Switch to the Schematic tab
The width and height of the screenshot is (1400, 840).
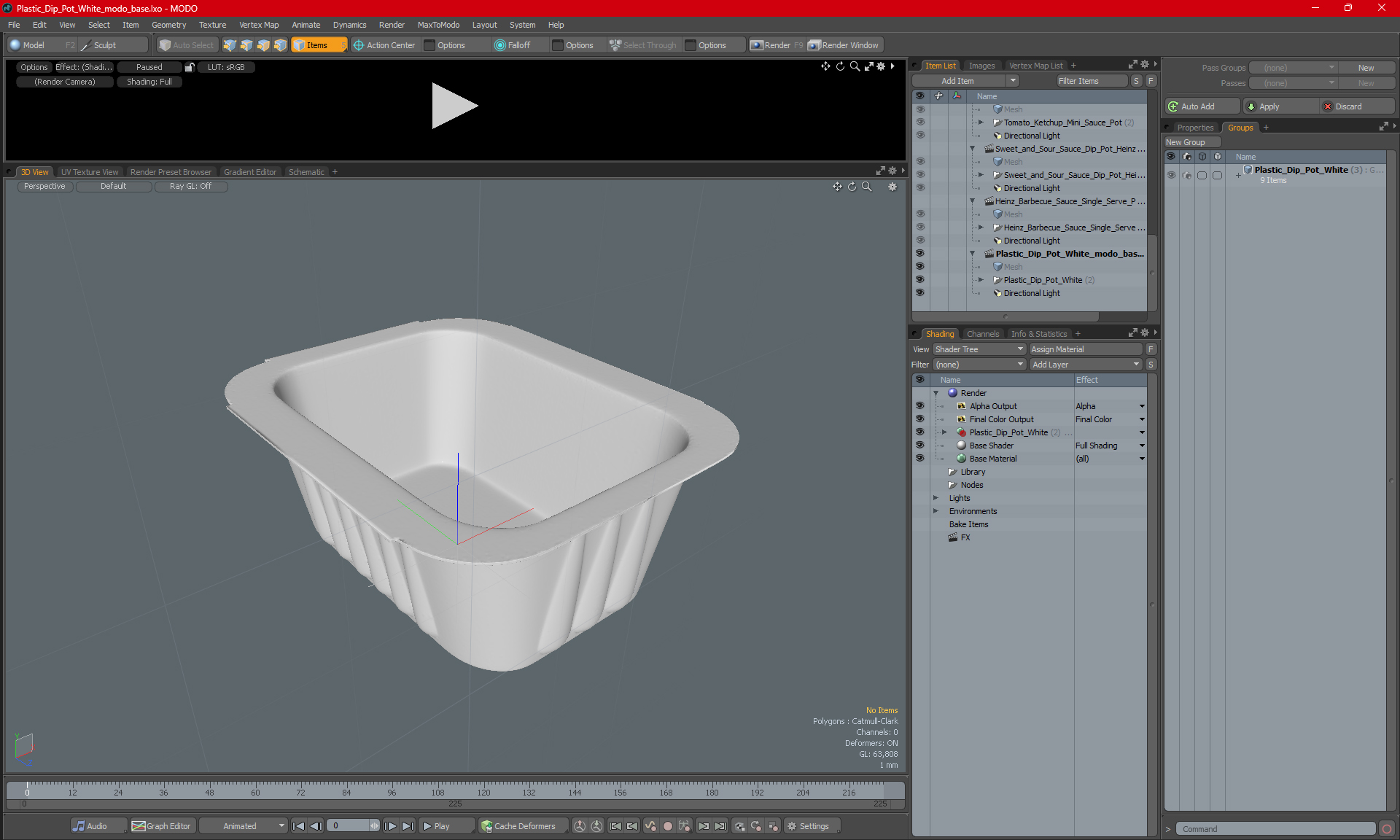click(x=306, y=172)
